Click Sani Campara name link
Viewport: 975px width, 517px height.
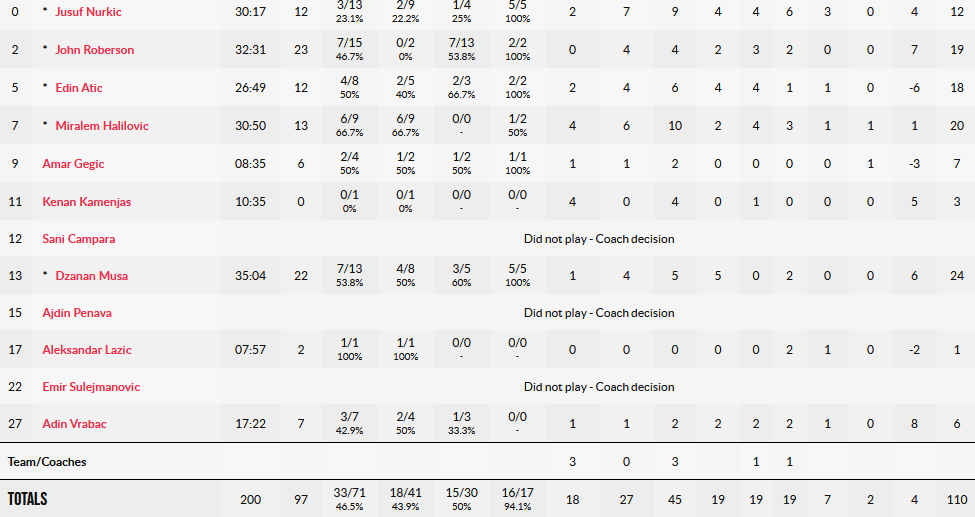[78, 239]
